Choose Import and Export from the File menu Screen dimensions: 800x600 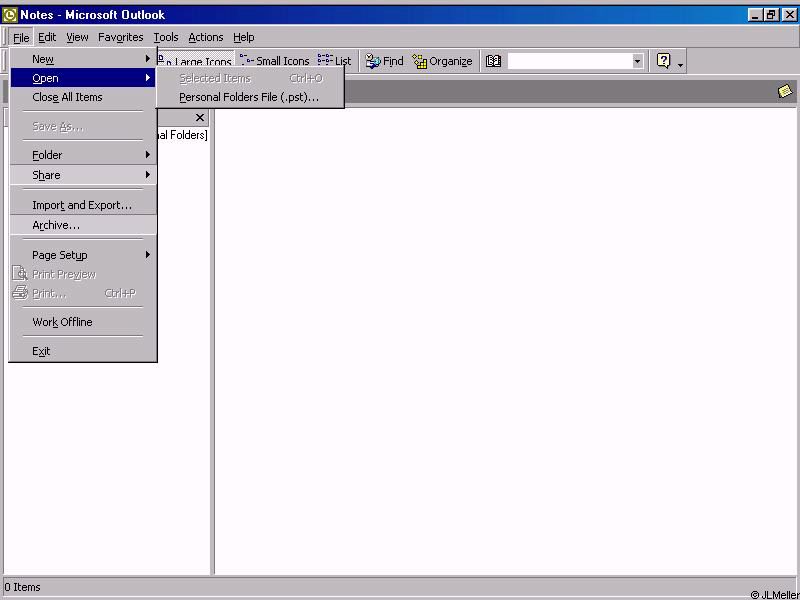point(82,205)
